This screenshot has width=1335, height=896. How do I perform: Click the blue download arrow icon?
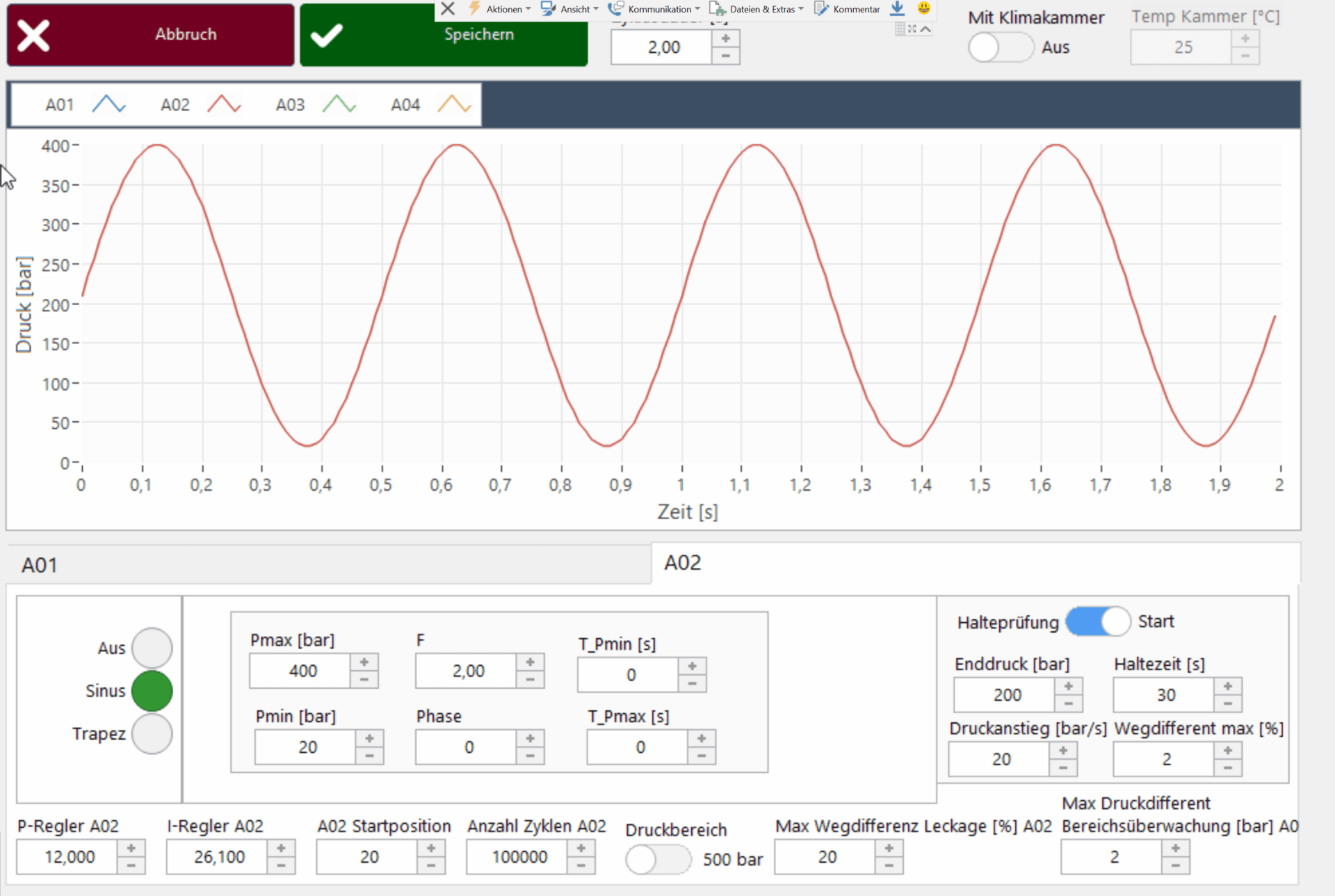tap(897, 8)
